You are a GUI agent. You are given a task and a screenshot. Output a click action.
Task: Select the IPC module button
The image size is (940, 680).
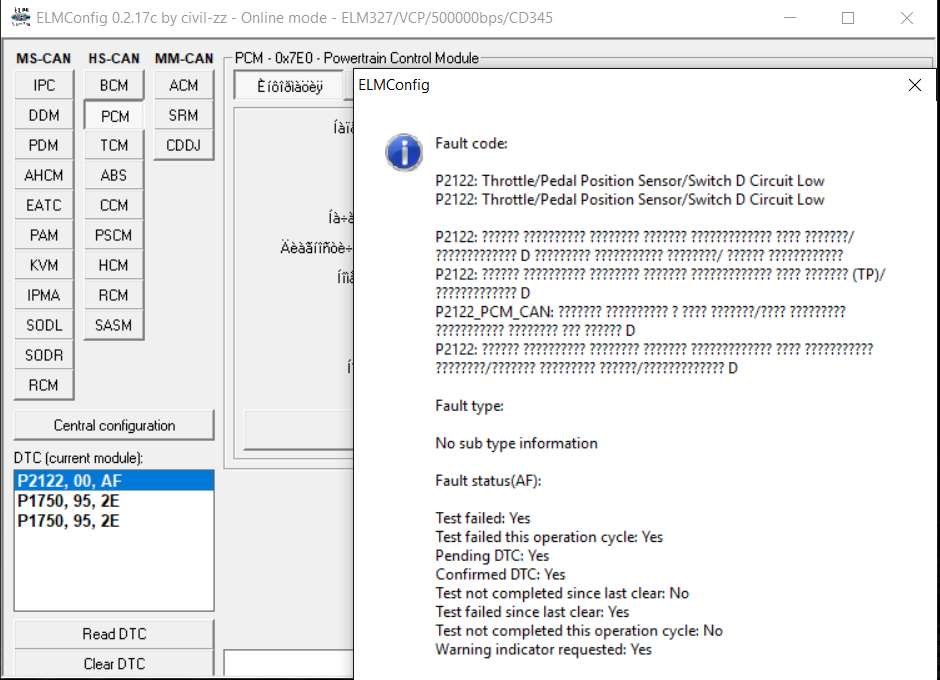coord(44,86)
